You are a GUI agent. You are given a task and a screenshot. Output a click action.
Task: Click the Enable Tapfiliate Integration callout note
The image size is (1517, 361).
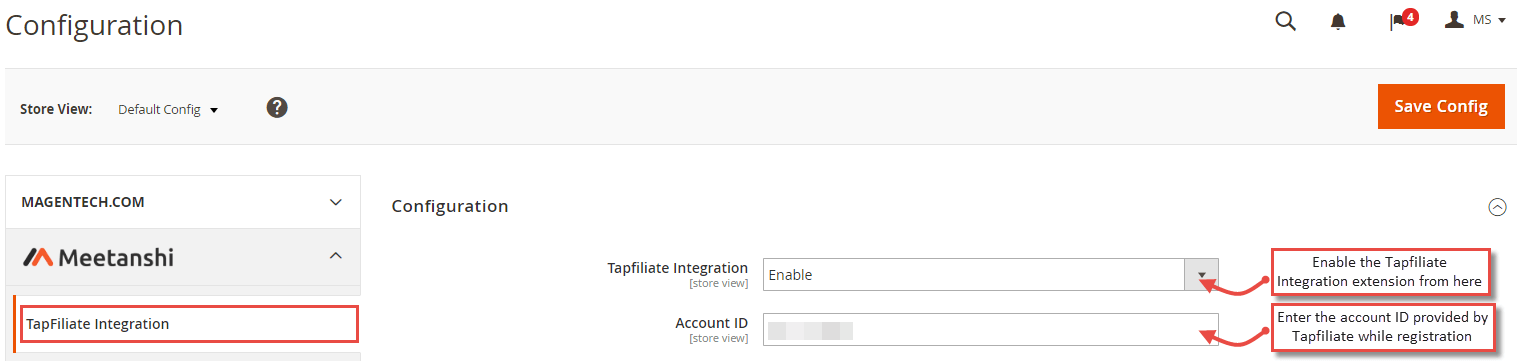point(1382,272)
